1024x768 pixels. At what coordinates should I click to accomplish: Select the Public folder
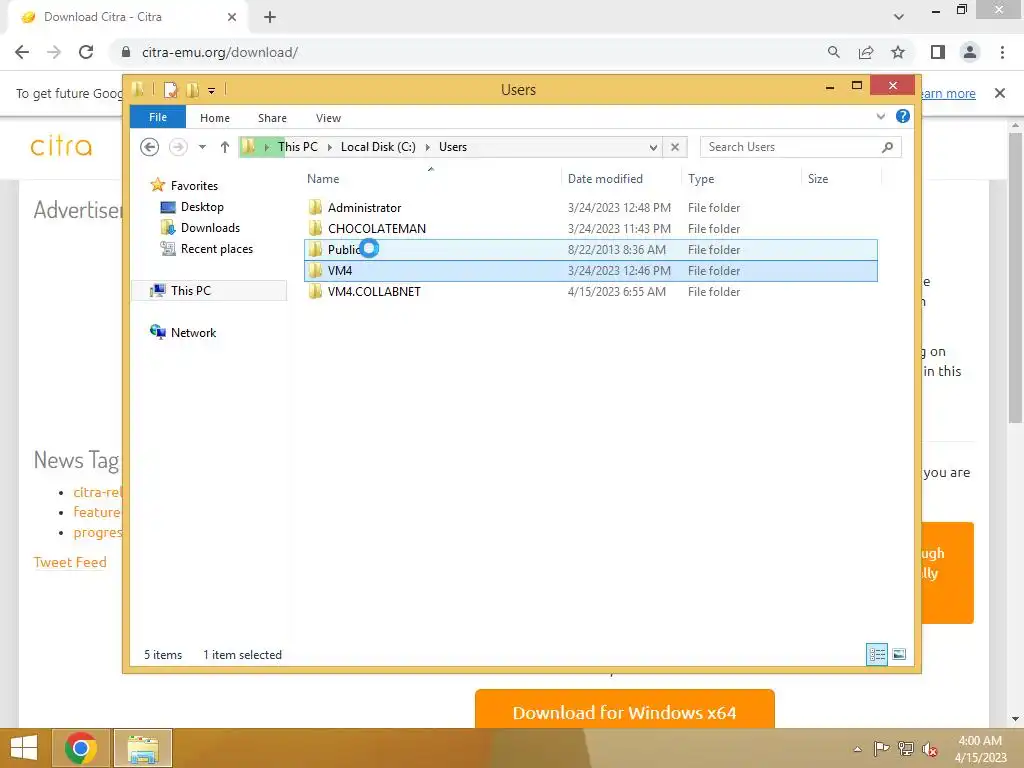tap(590, 249)
